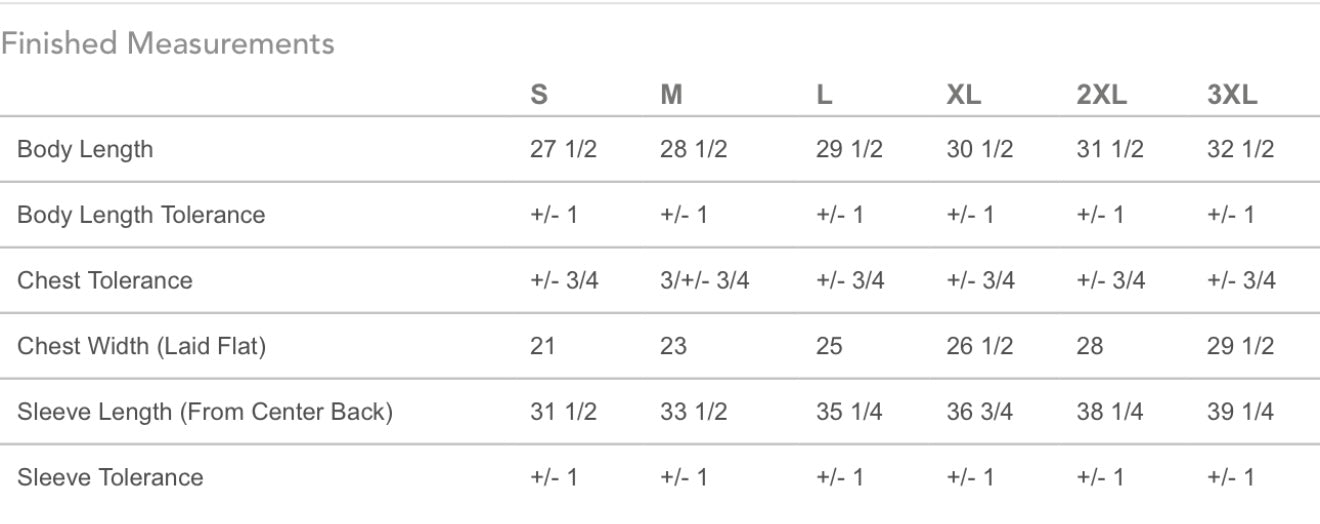Screen dimensions: 1320x524
Task: Select the 3XL size column header
Action: pyautogui.click(x=1232, y=95)
